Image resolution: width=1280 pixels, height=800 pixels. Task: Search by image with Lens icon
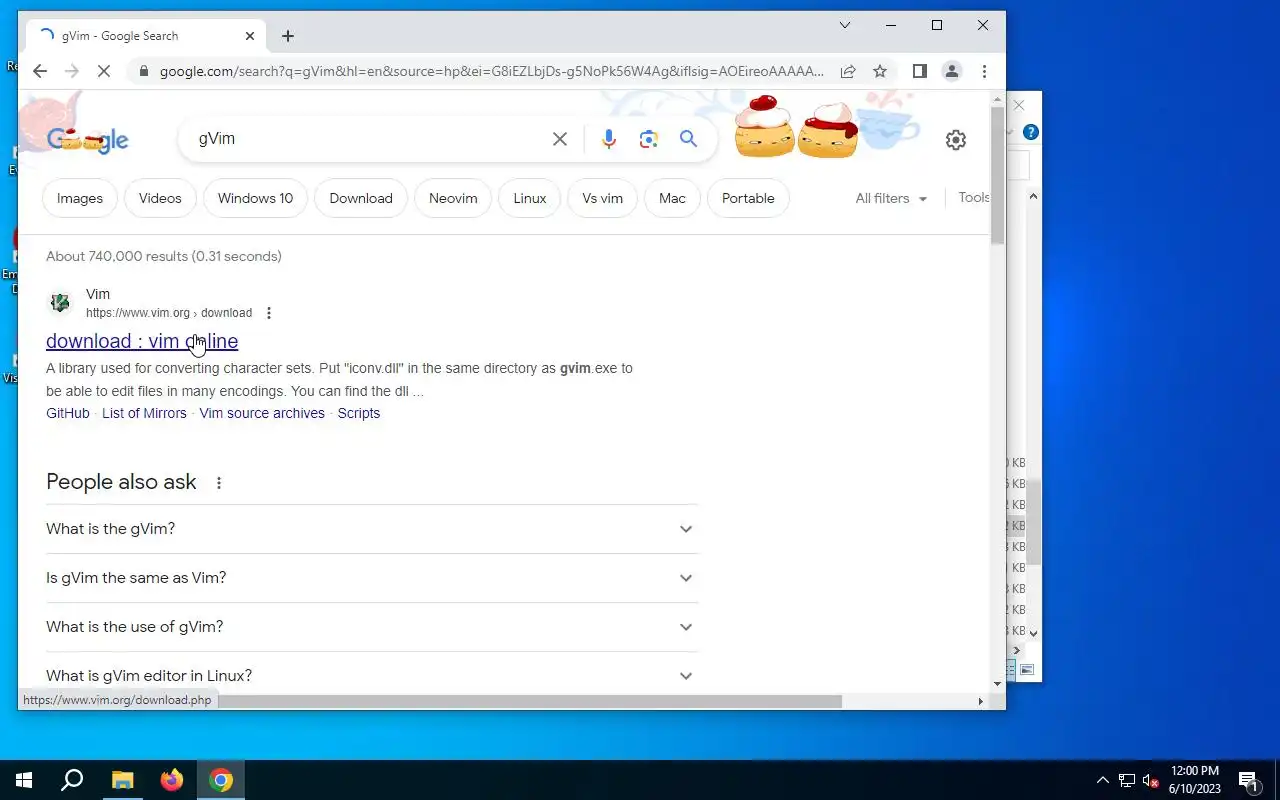pos(649,139)
